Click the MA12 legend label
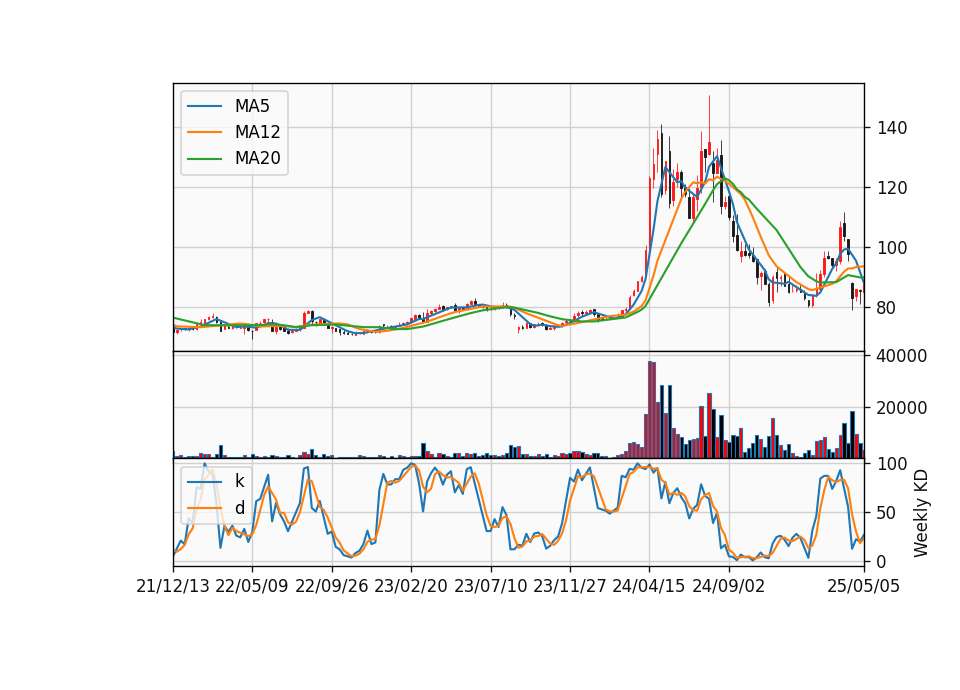The width and height of the screenshot is (960, 690). (x=257, y=132)
